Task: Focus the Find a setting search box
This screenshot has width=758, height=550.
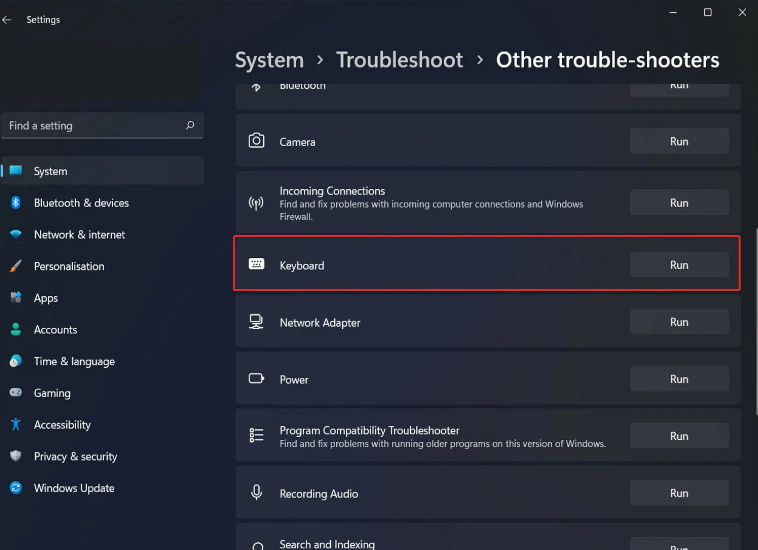Action: click(102, 126)
